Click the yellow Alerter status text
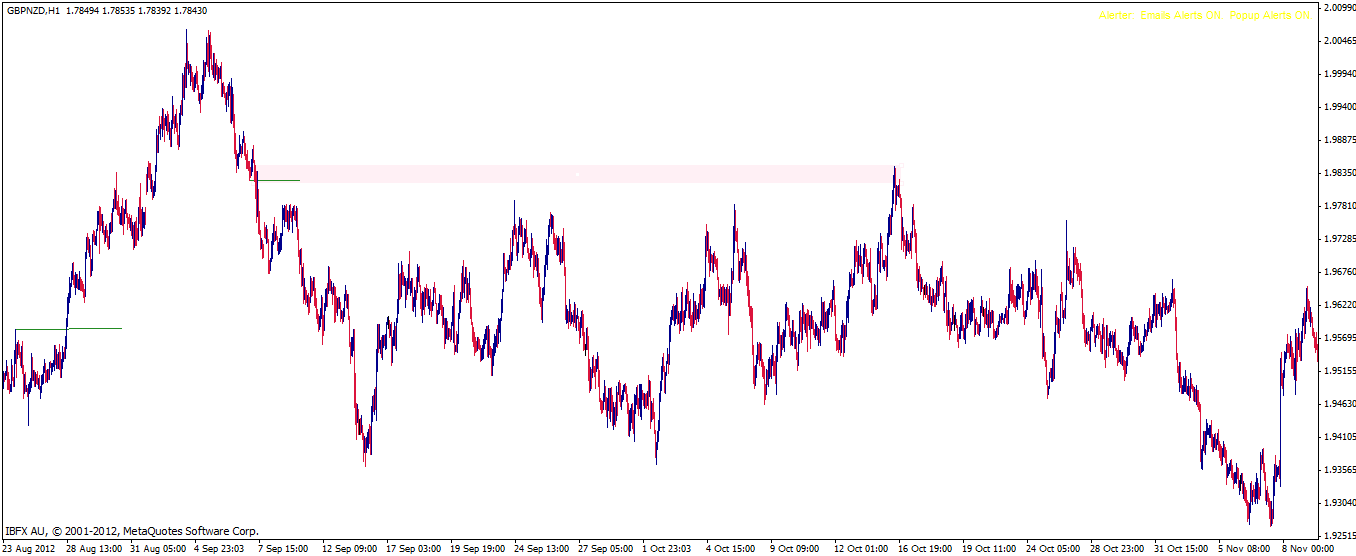This screenshot has width=1356, height=556. coord(1203,16)
